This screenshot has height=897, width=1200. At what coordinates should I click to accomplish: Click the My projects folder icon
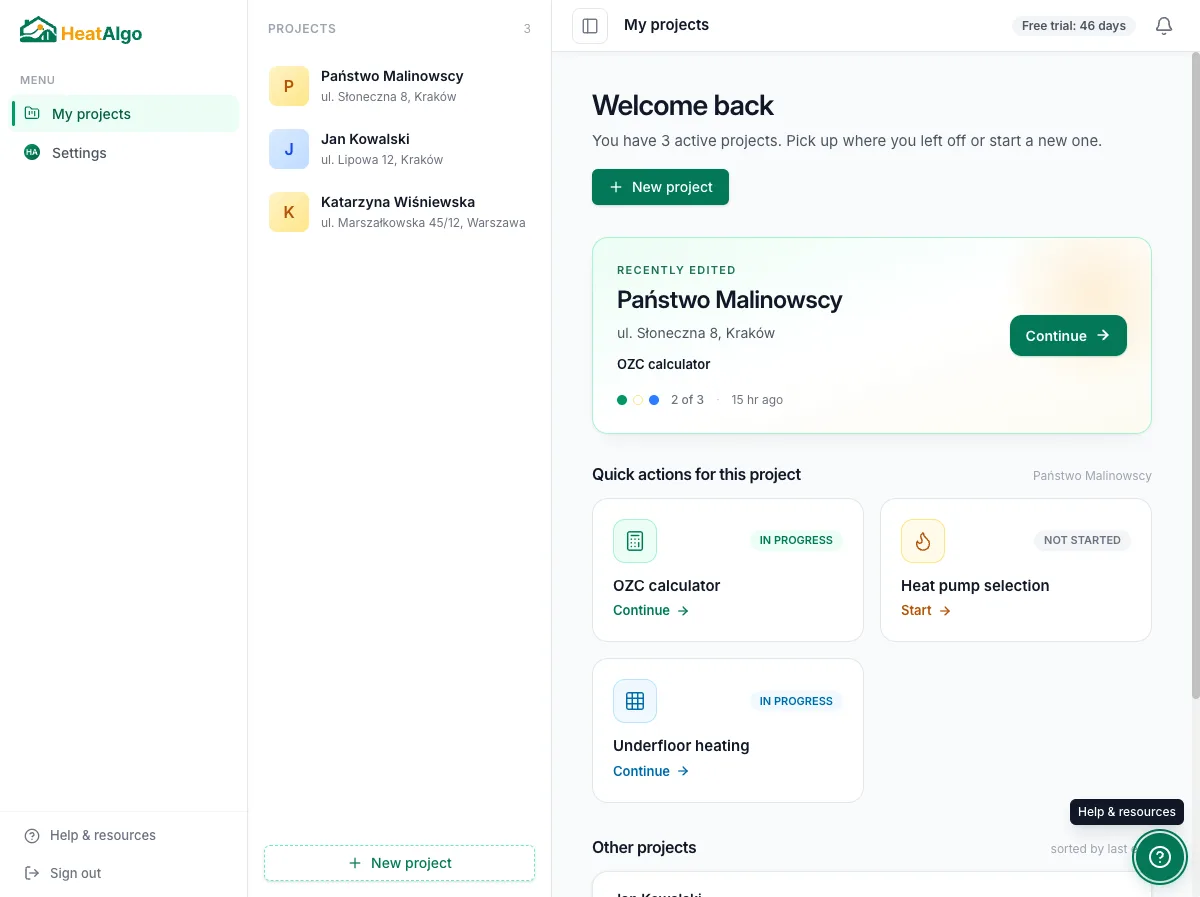point(32,114)
